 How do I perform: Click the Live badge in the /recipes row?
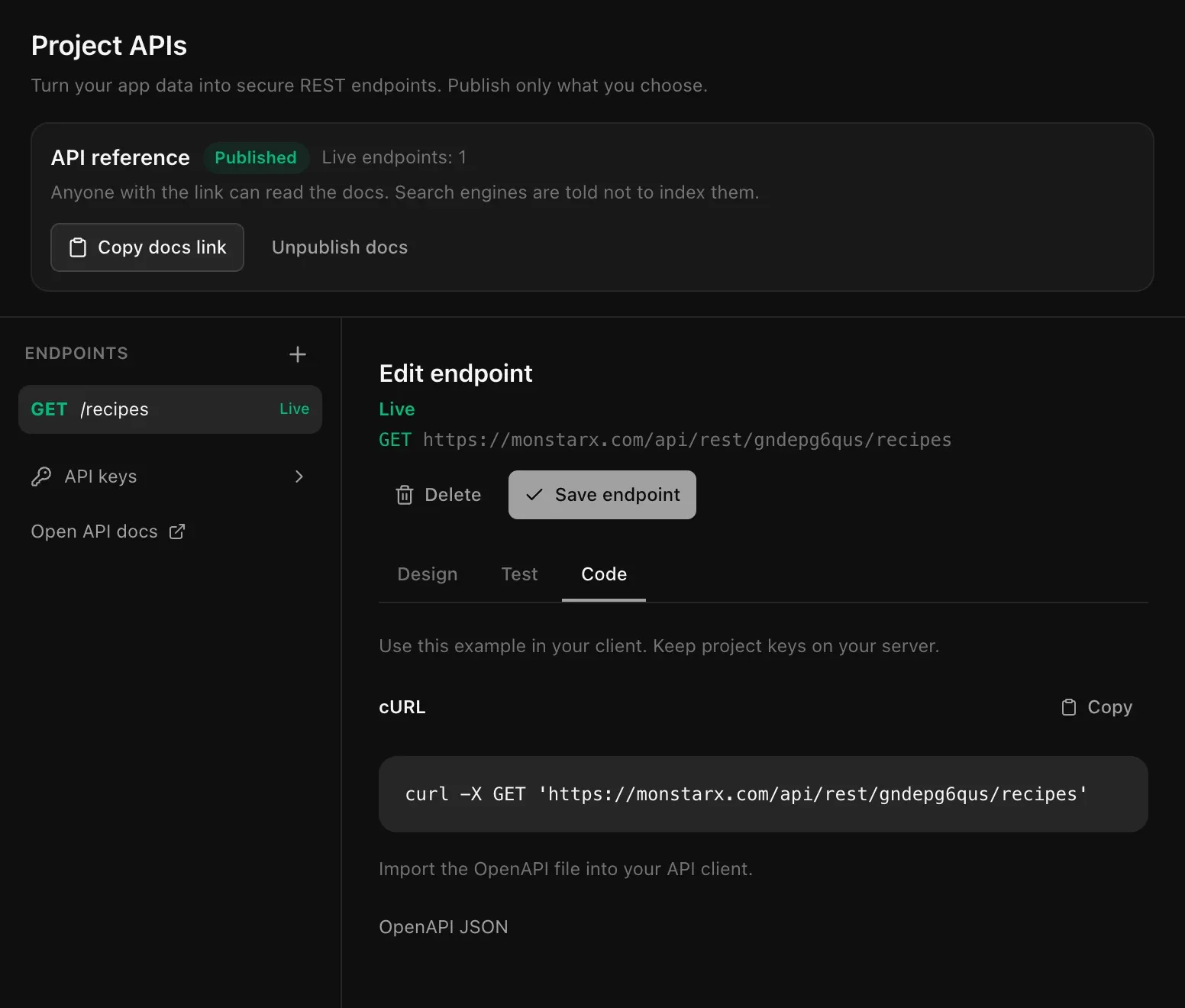coord(295,409)
